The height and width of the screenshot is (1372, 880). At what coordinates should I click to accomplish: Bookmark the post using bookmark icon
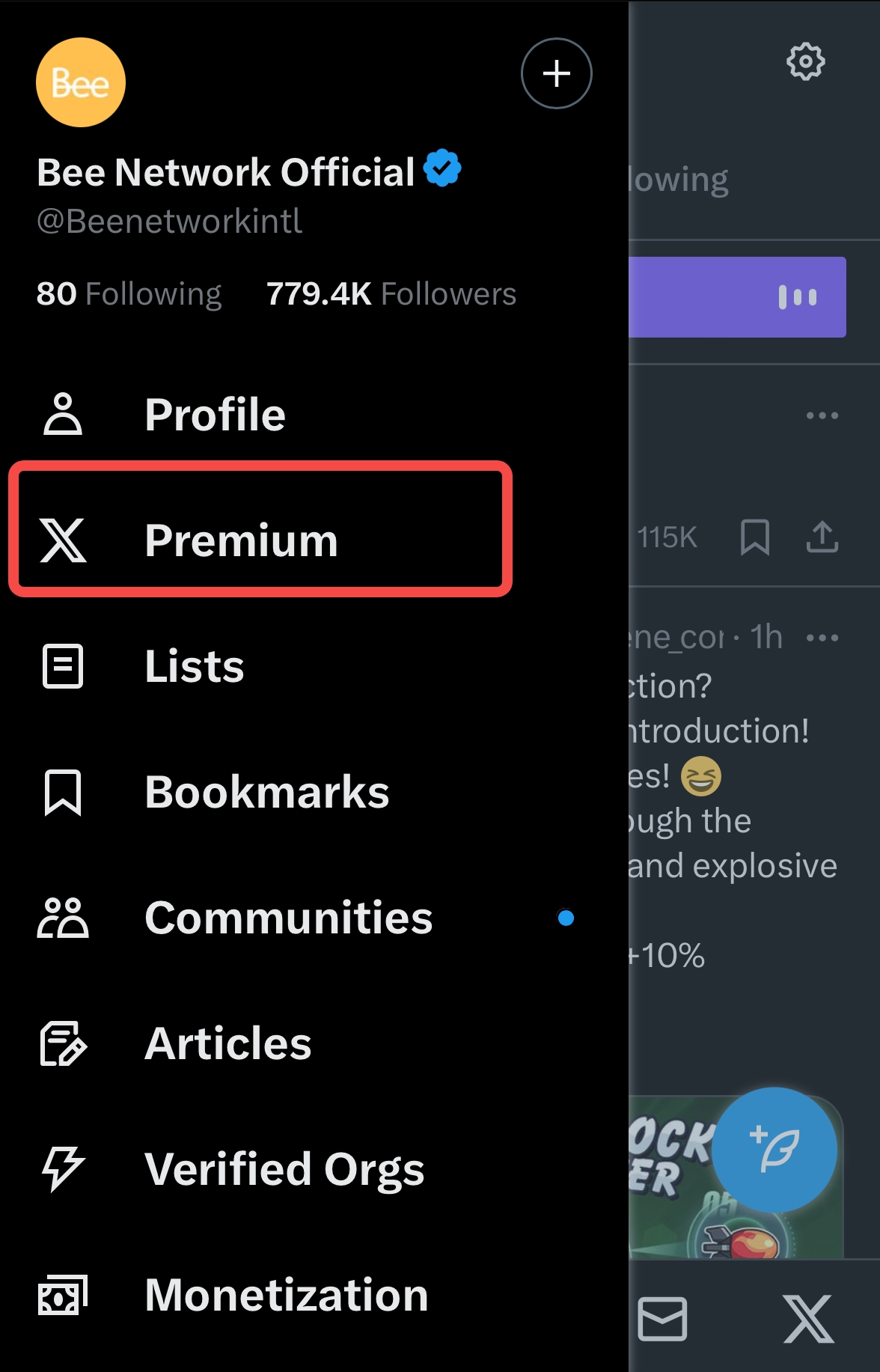tap(754, 537)
